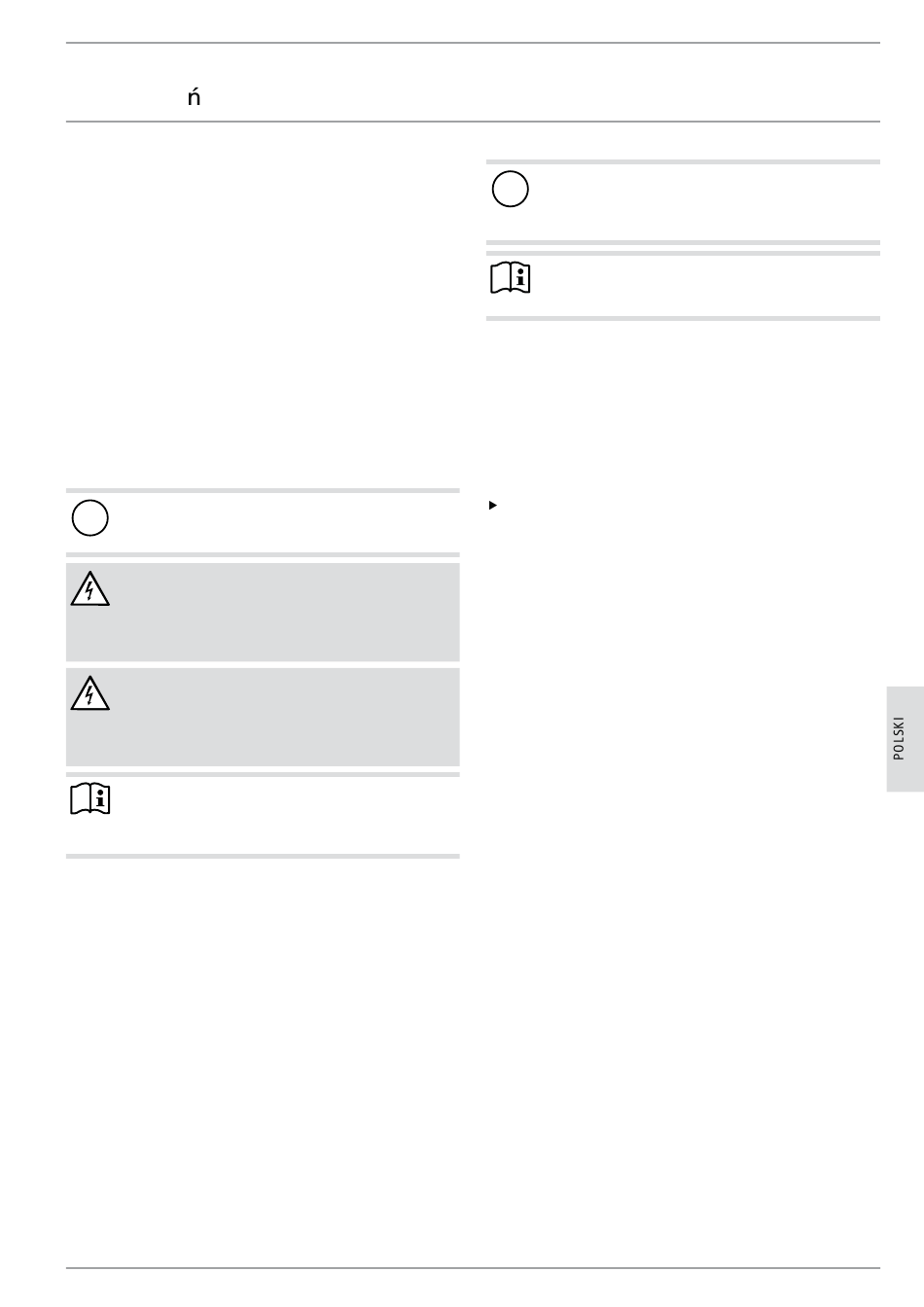Click the "ń" letter in page header
Viewport: 924px width, 1307px height.
point(194,97)
